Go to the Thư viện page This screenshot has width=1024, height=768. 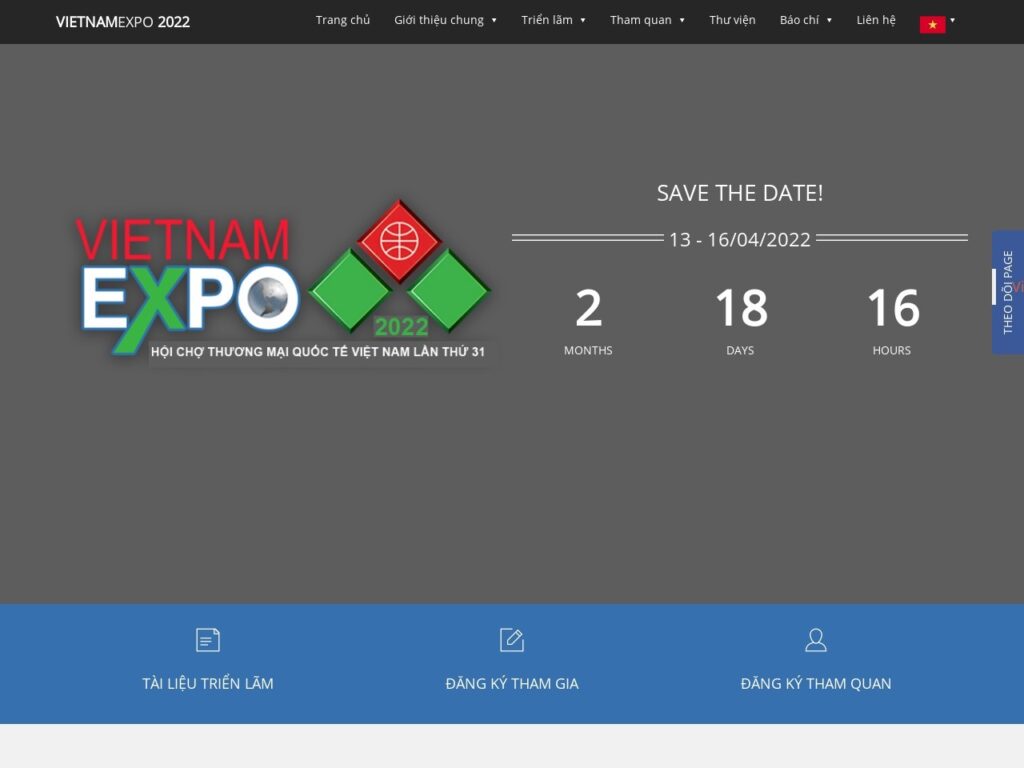pyautogui.click(x=732, y=20)
